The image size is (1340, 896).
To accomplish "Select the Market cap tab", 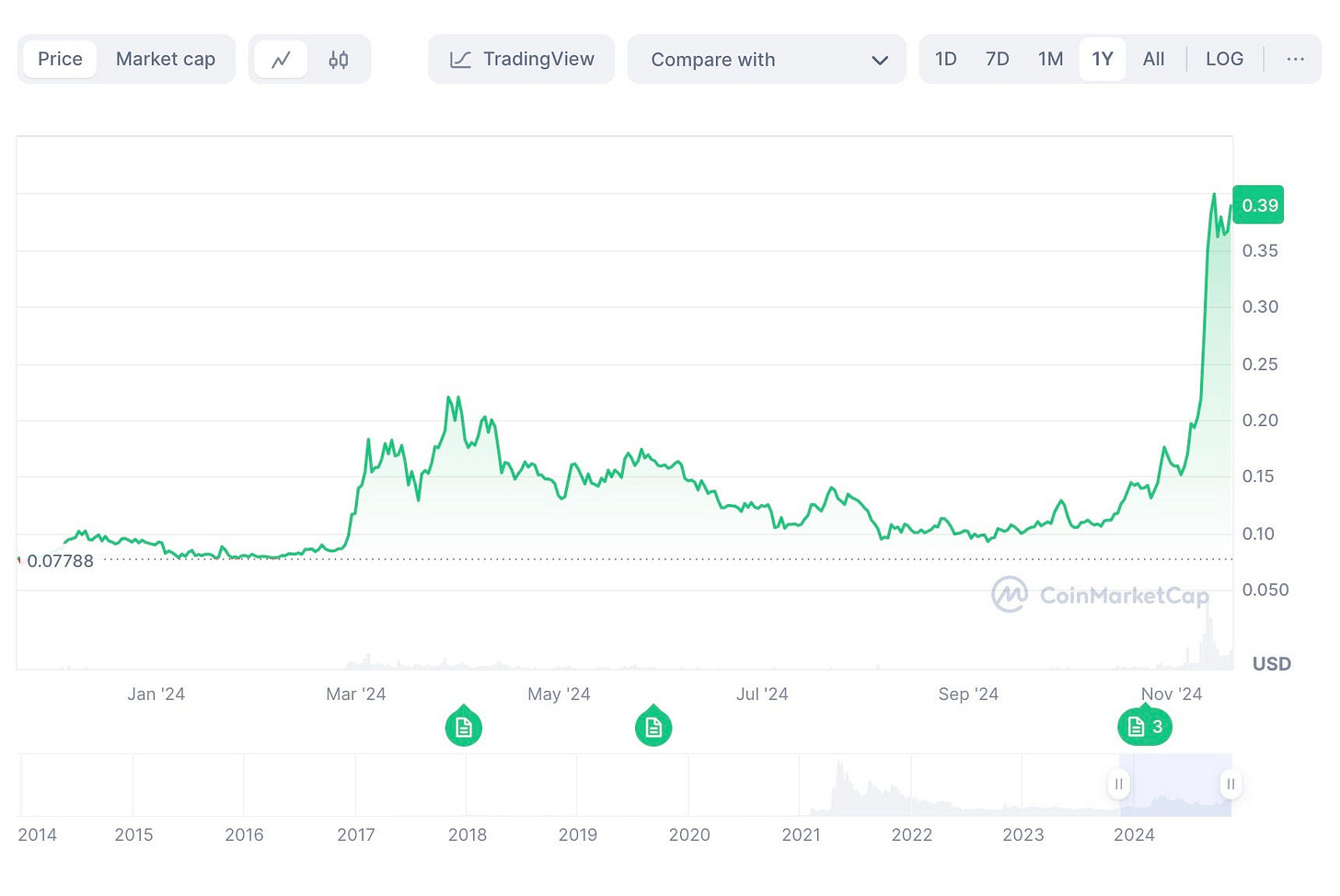I will pos(166,59).
